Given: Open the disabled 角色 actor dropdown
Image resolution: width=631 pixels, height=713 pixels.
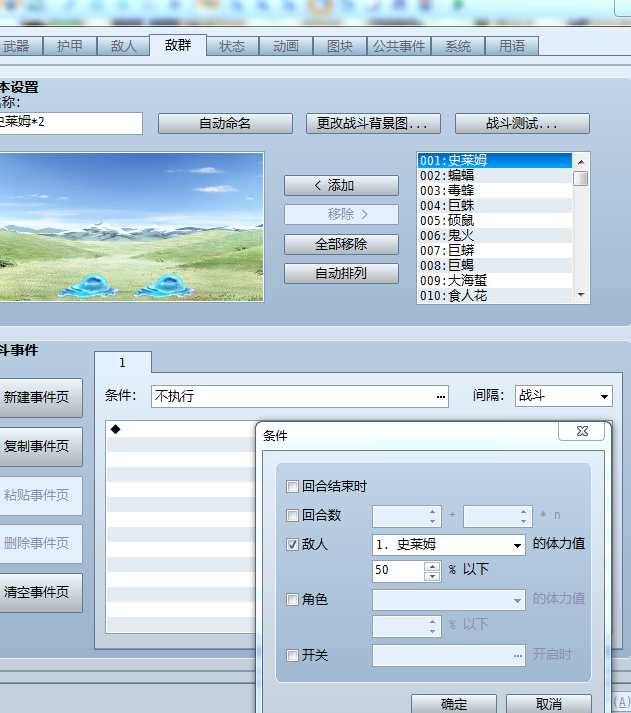Looking at the screenshot, I should click(449, 600).
